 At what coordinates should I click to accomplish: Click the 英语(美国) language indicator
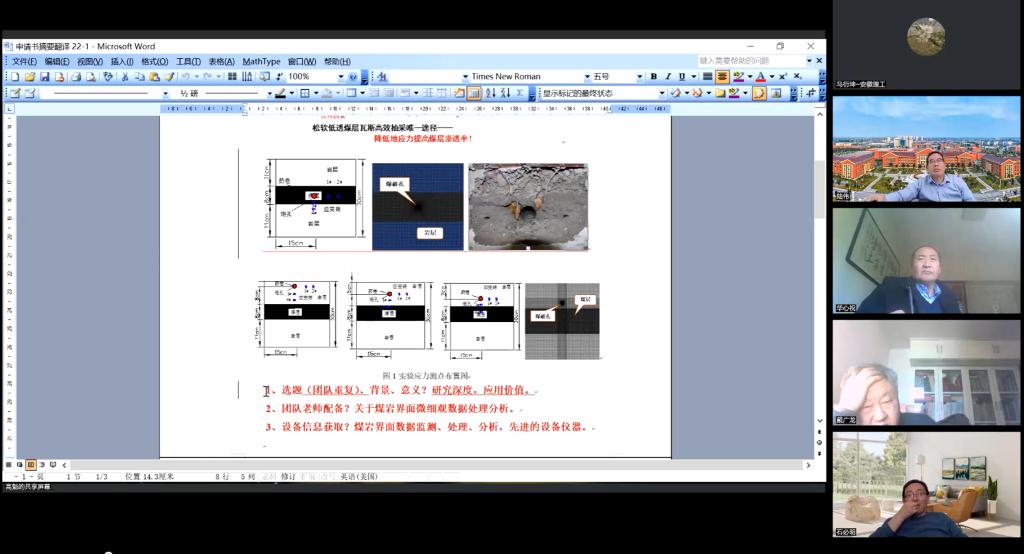[358, 477]
